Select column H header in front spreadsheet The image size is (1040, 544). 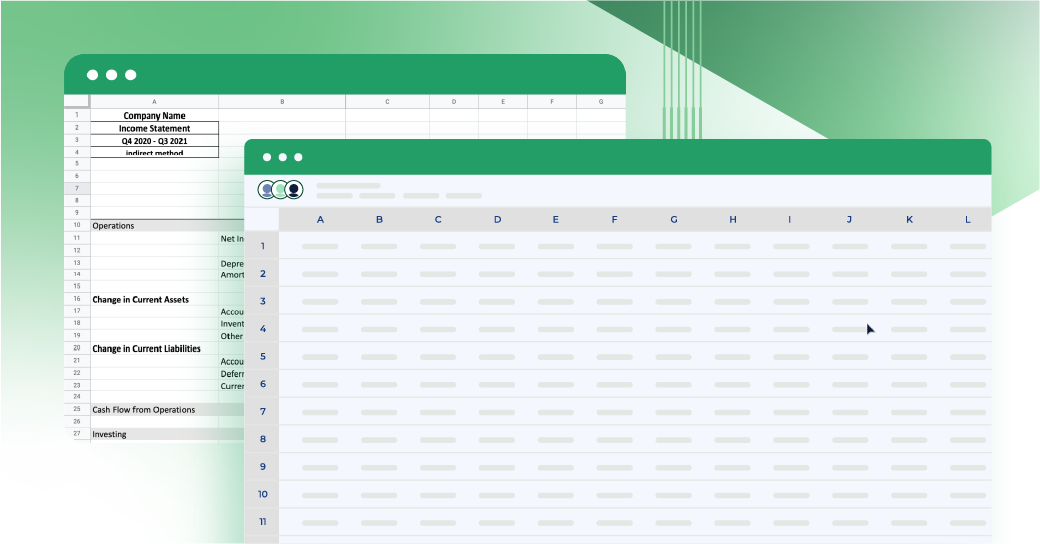coord(732,220)
